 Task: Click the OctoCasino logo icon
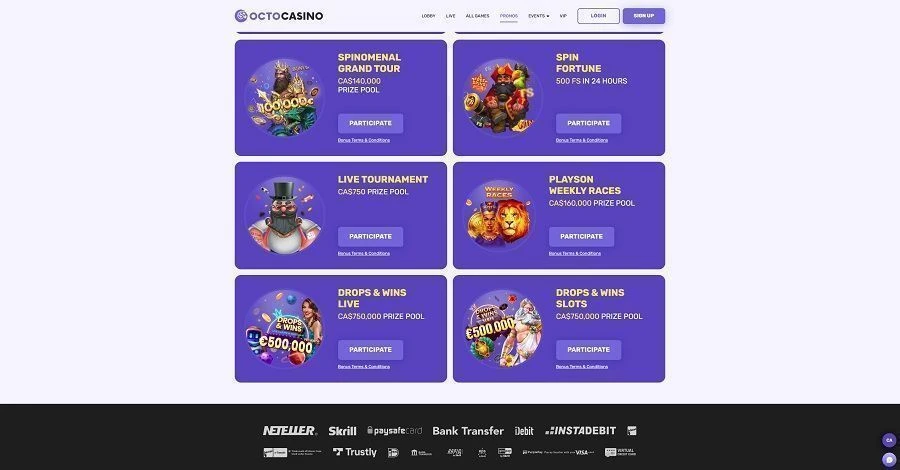pyautogui.click(x=241, y=16)
